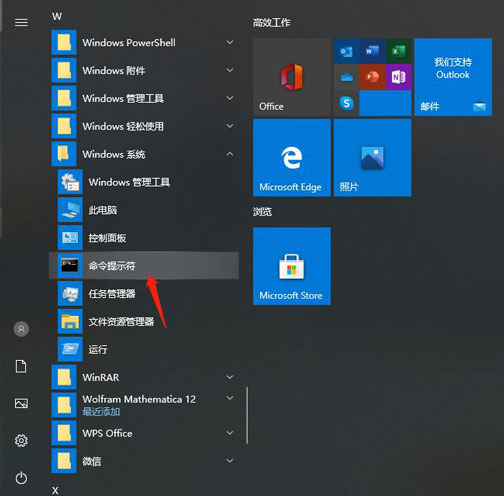
Task: Click the Power icon in sidebar
Action: click(21, 478)
